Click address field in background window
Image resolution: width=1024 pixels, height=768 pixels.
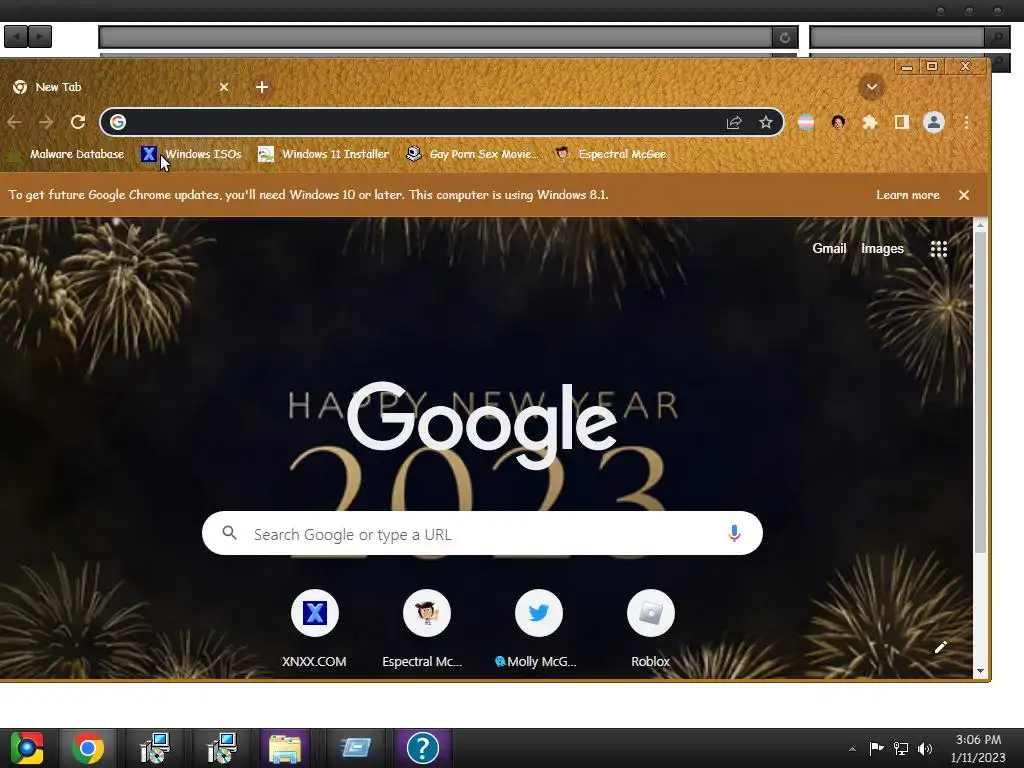click(436, 37)
